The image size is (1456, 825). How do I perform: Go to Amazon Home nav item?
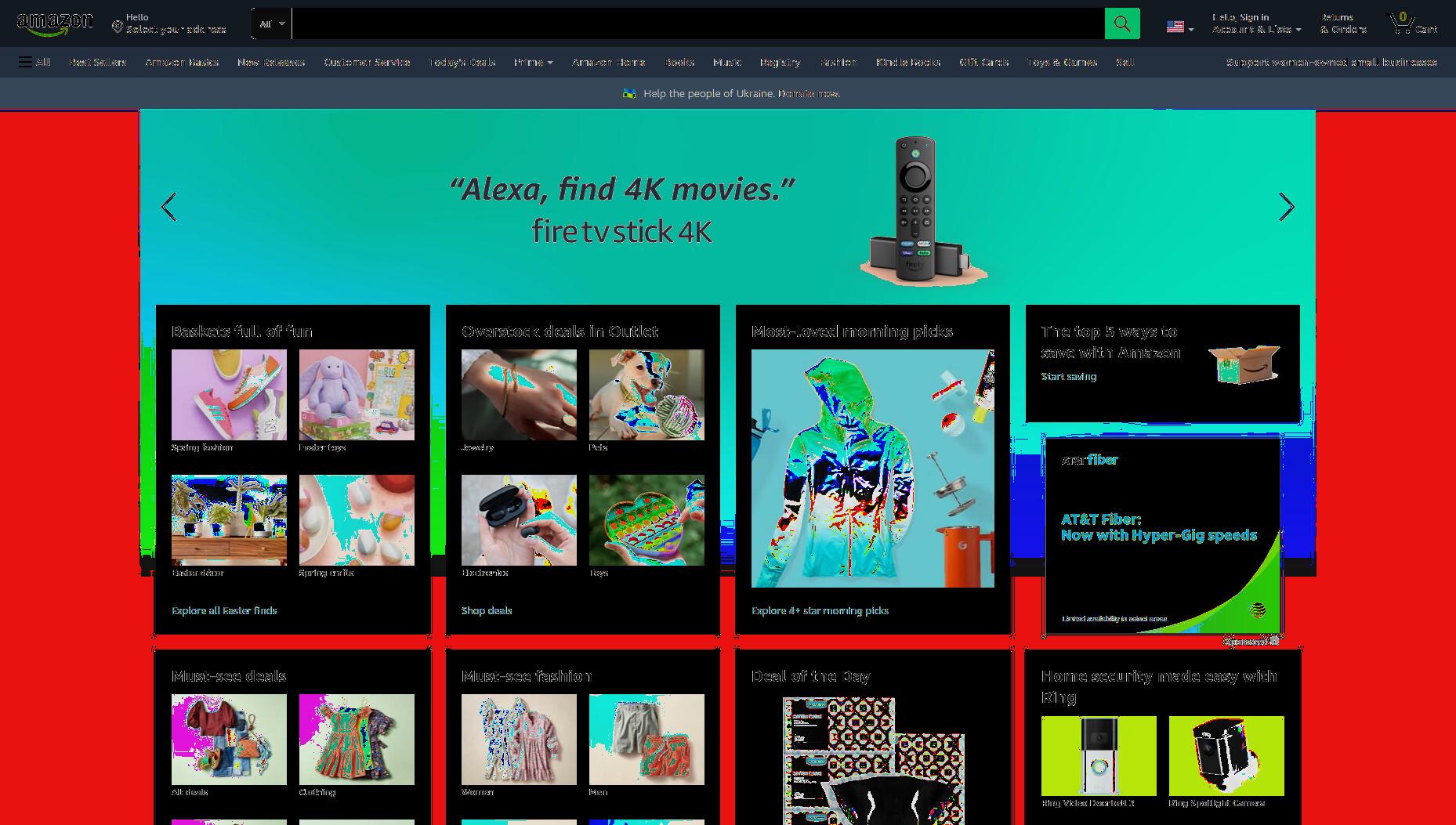(608, 62)
